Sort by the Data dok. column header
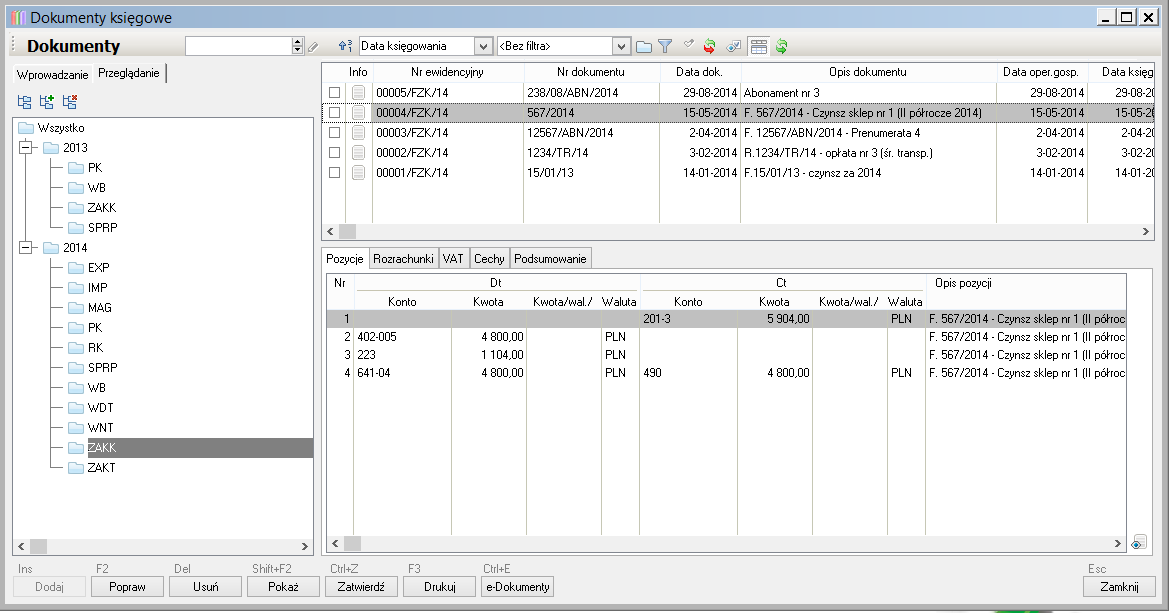This screenshot has height=613, width=1169. click(x=699, y=72)
